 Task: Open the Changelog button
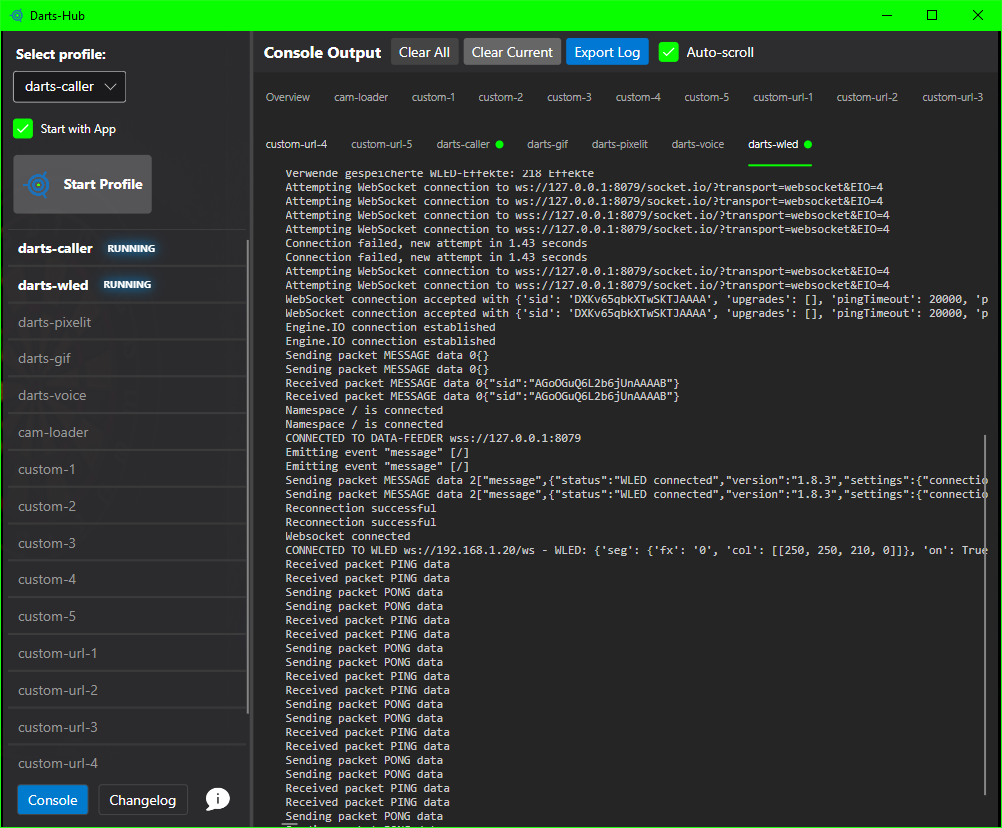point(143,800)
